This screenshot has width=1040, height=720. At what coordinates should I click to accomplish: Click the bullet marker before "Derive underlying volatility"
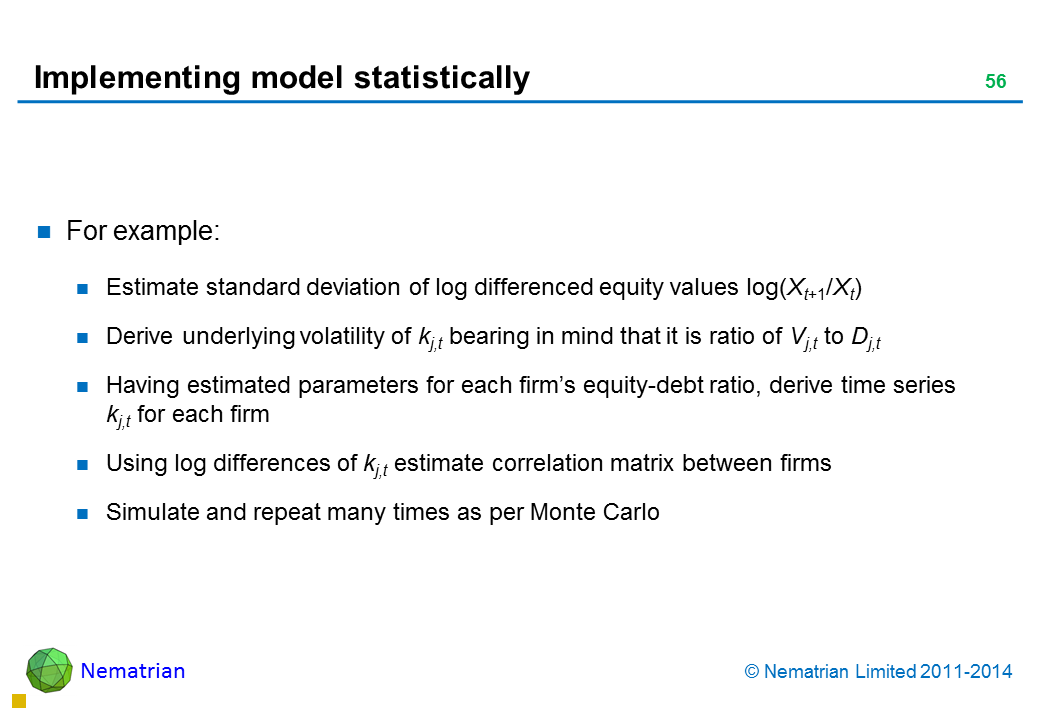pos(85,338)
